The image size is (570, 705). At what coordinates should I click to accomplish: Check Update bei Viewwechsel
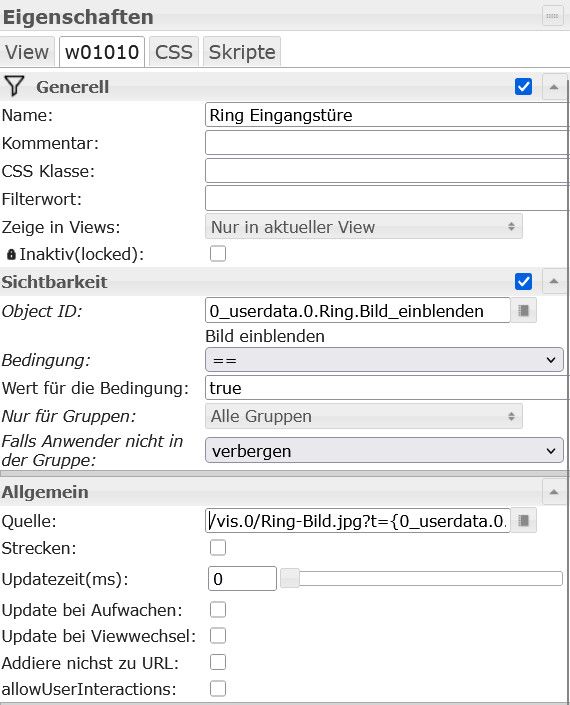click(218, 636)
